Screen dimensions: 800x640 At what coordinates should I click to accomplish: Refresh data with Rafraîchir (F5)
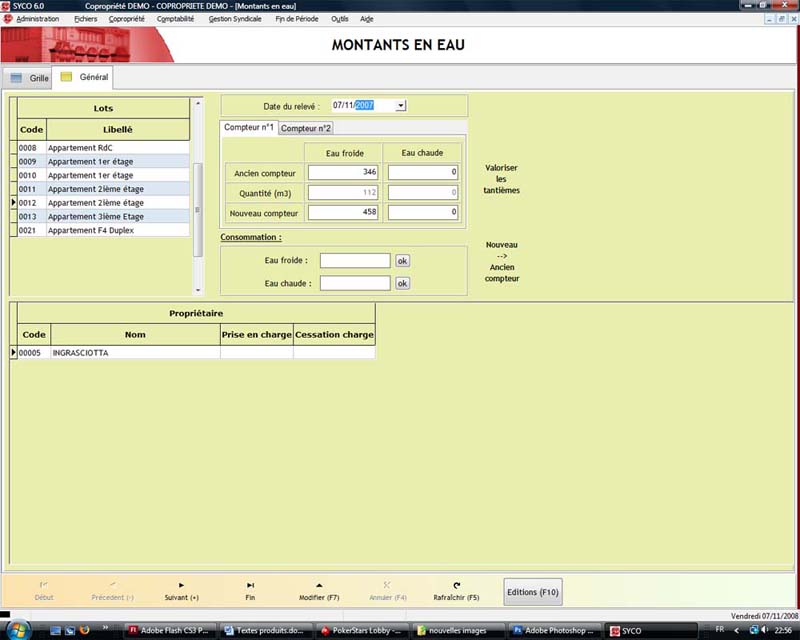point(456,591)
